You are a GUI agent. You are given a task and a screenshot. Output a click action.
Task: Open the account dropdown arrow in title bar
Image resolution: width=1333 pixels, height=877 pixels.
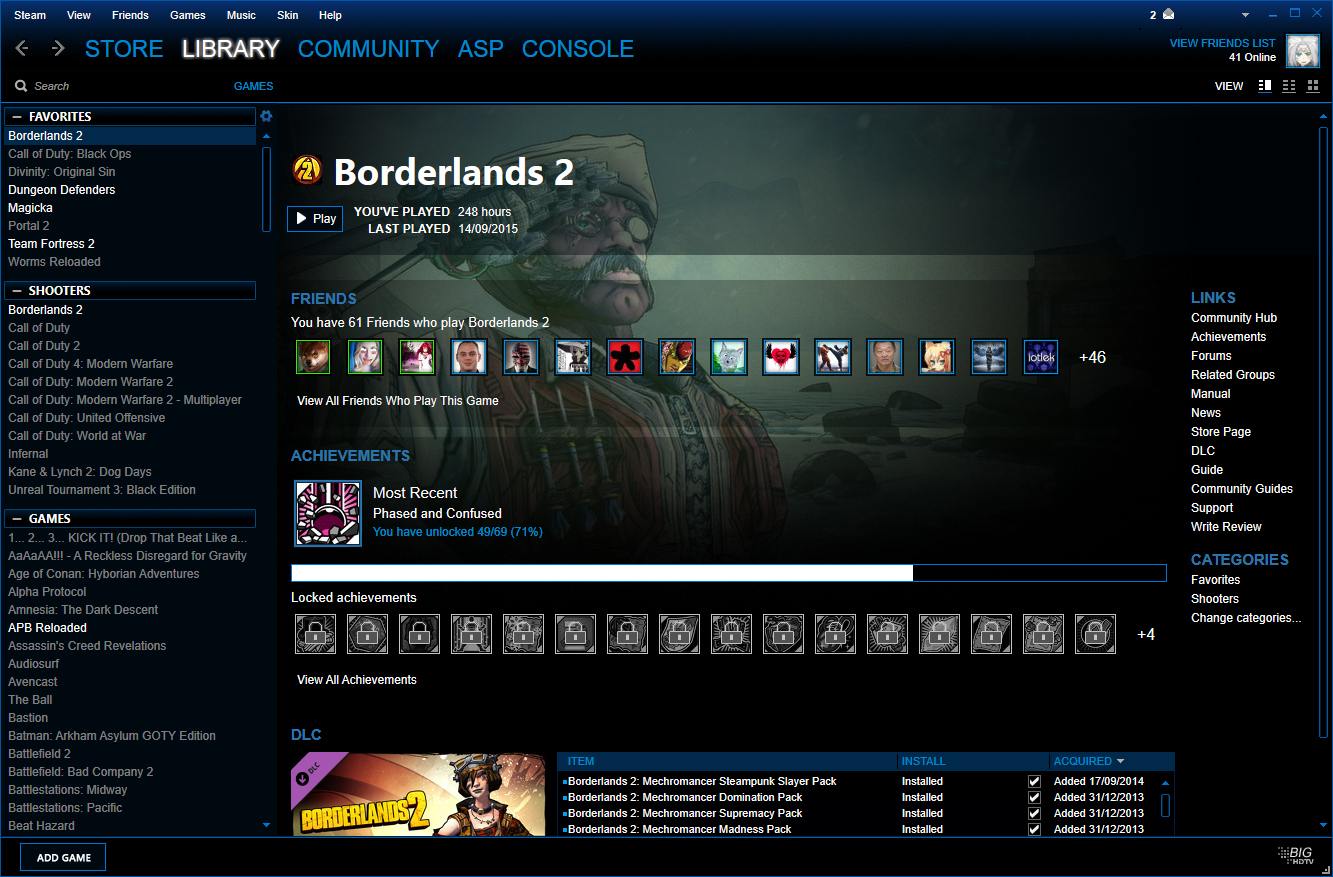1245,15
